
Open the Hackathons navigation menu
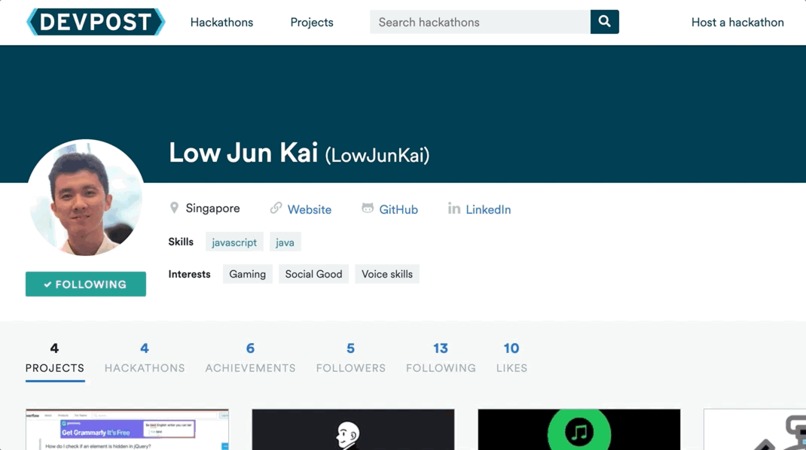222,22
